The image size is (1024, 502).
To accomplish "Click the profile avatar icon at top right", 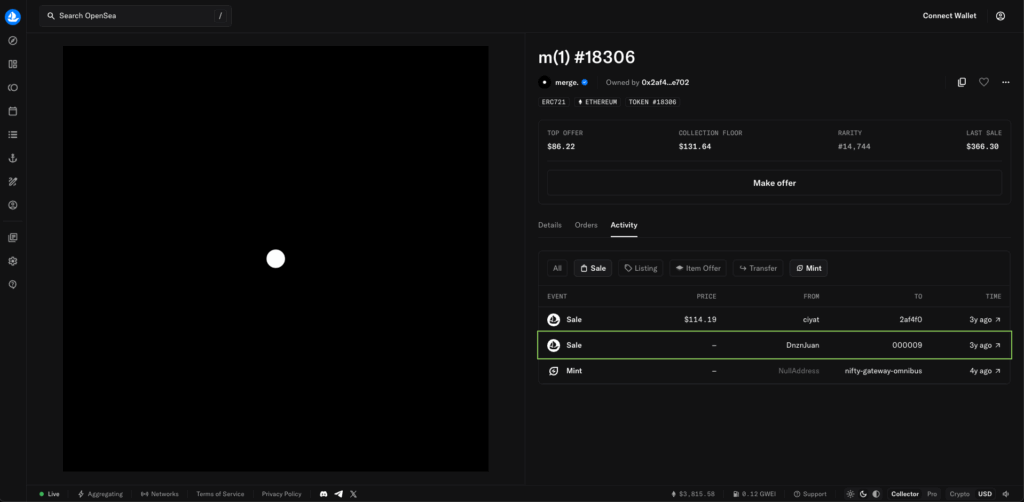I will coord(1000,16).
